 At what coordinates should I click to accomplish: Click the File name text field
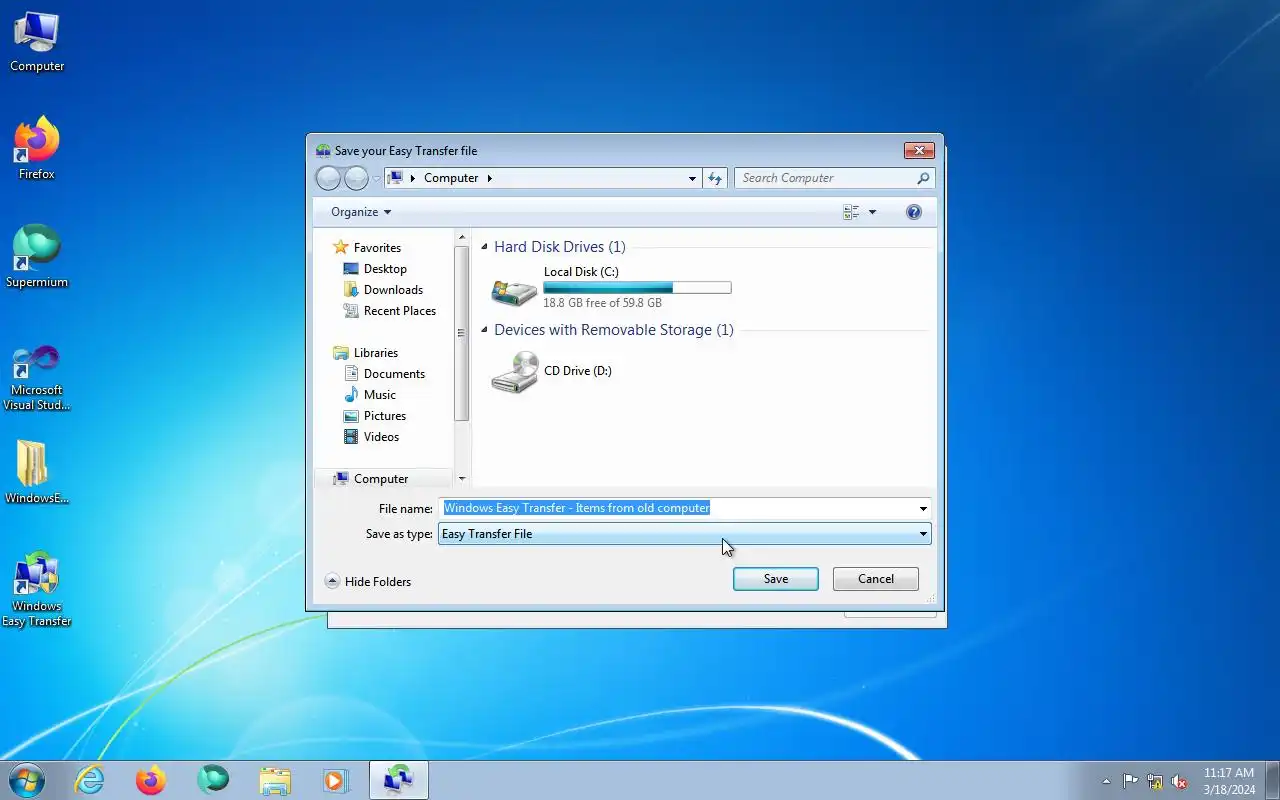tap(678, 508)
